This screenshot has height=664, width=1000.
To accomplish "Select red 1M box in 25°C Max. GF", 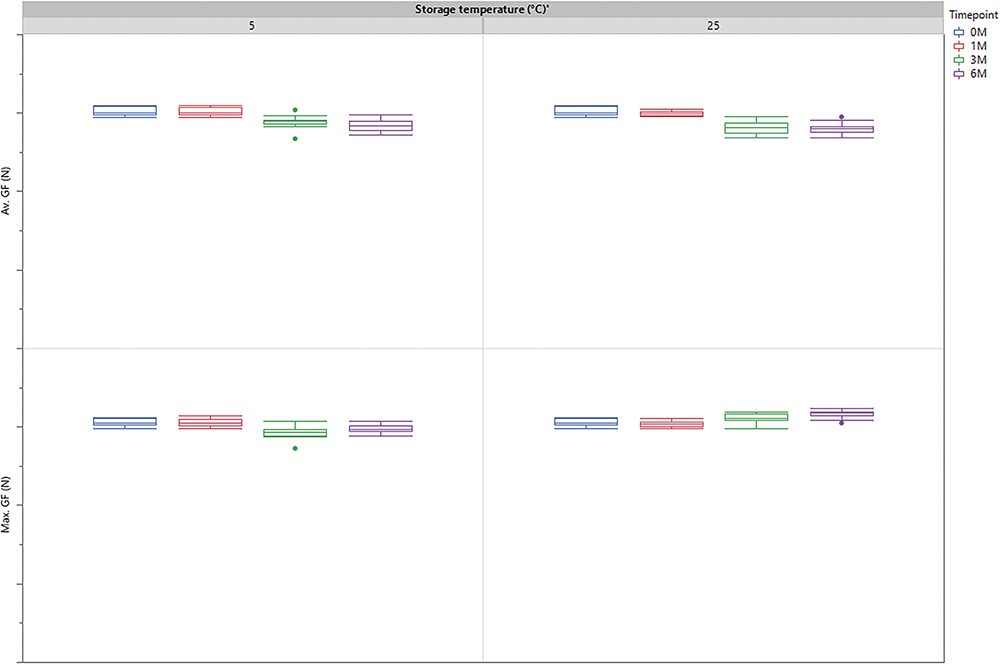I will (671, 424).
